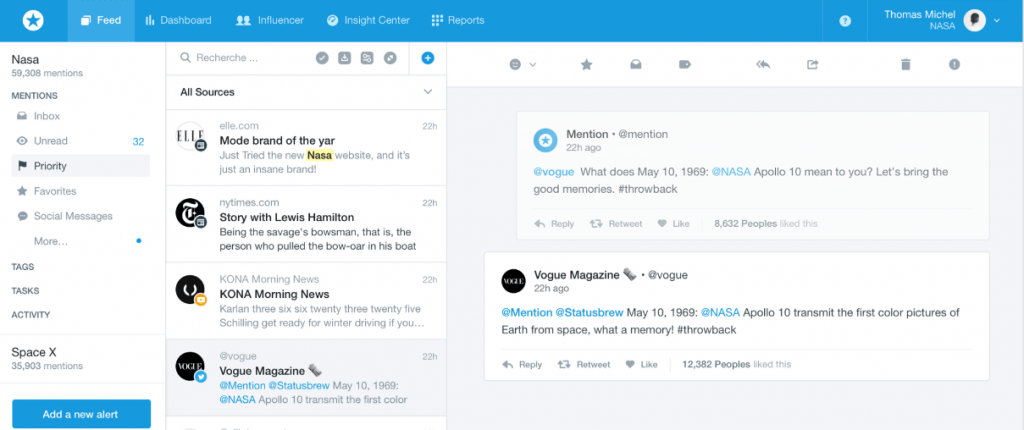Image resolution: width=1024 pixels, height=430 pixels.
Task: Click the blue plus add icon
Action: coord(428,58)
